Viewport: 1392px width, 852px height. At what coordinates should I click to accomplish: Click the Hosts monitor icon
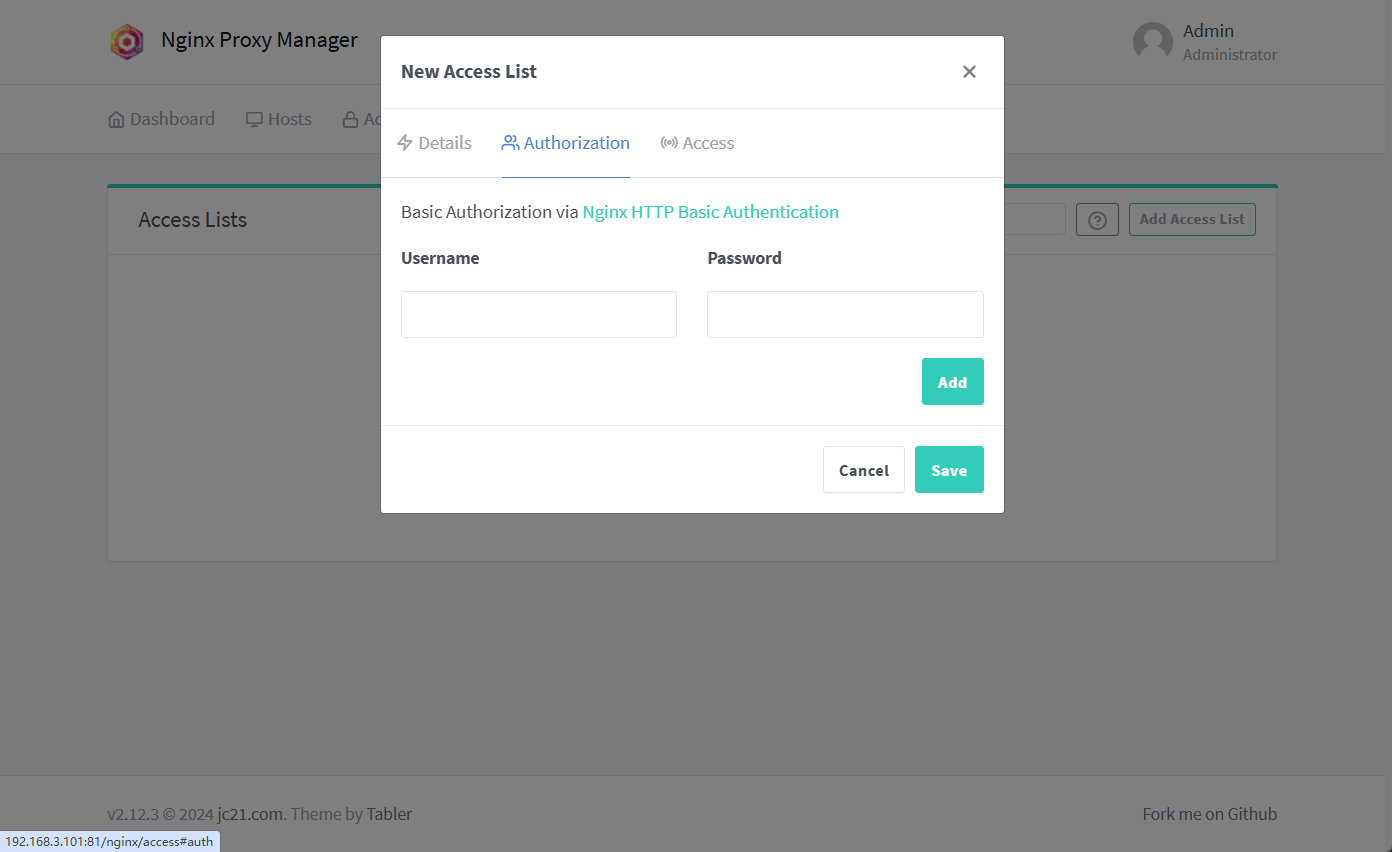click(255, 120)
